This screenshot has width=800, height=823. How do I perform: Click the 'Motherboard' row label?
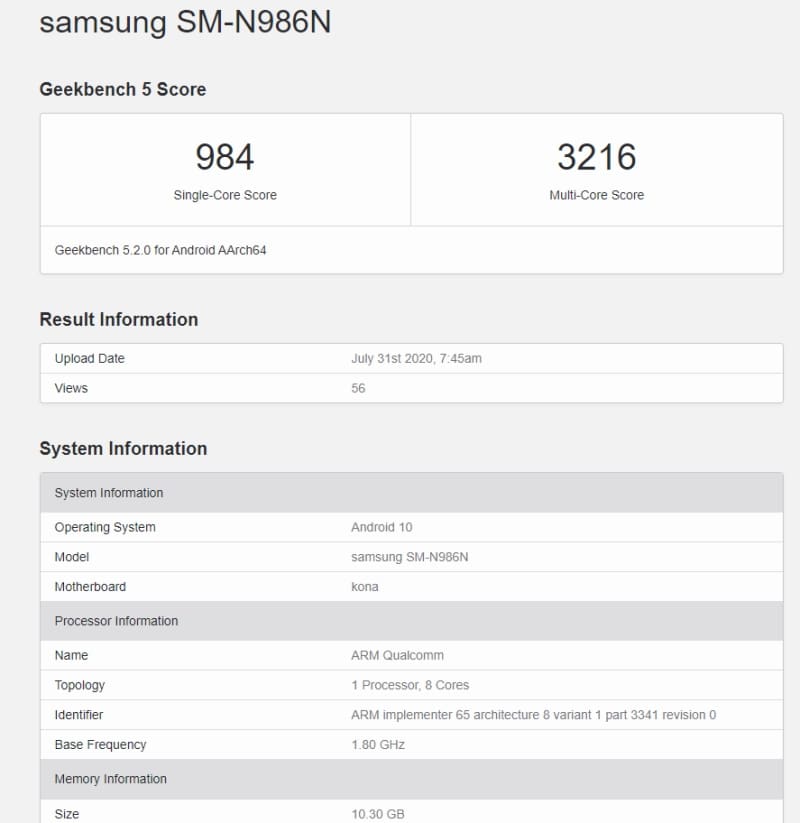(x=90, y=587)
